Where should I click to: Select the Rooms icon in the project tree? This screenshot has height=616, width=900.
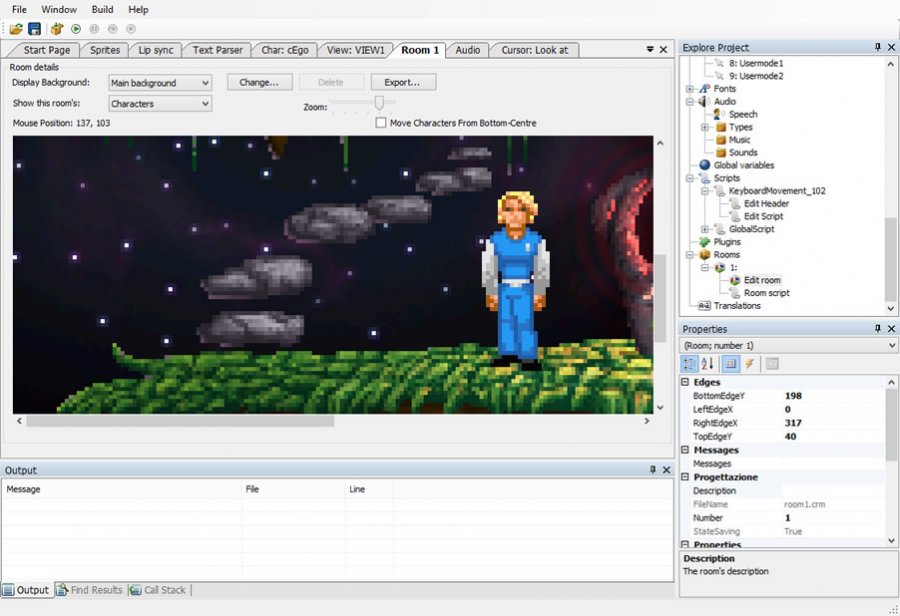[x=705, y=254]
